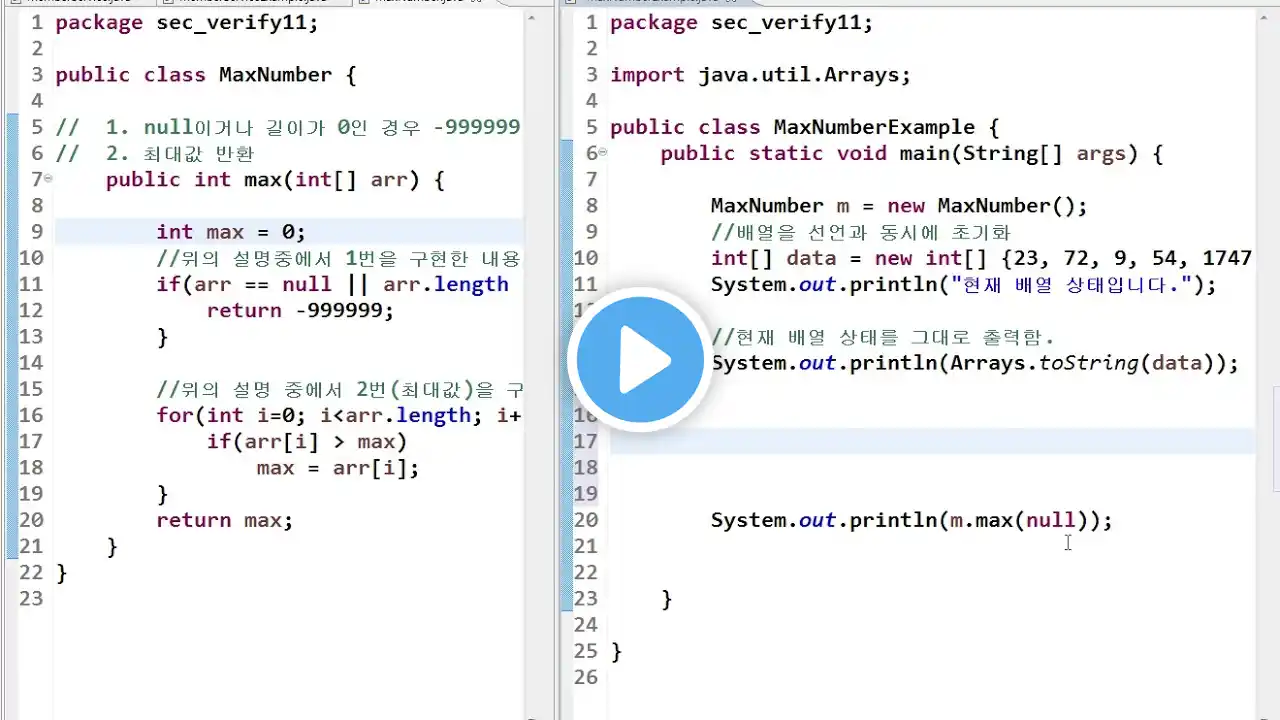Place cursor in "int max = 0;" line
The height and width of the screenshot is (720, 1280).
[x=231, y=232]
